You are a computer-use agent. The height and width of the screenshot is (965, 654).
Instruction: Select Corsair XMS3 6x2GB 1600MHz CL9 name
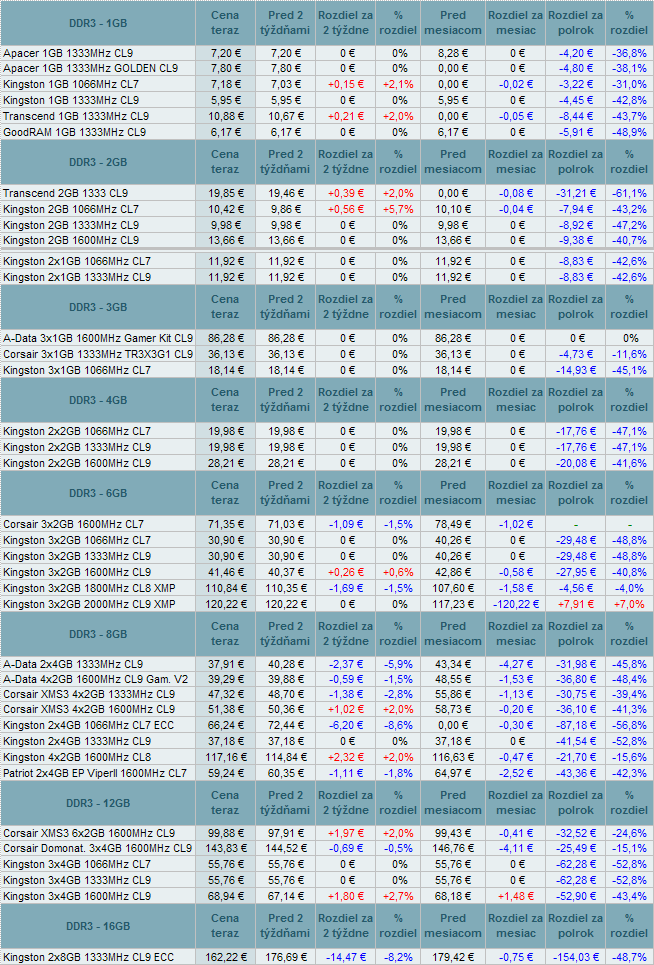pos(89,833)
